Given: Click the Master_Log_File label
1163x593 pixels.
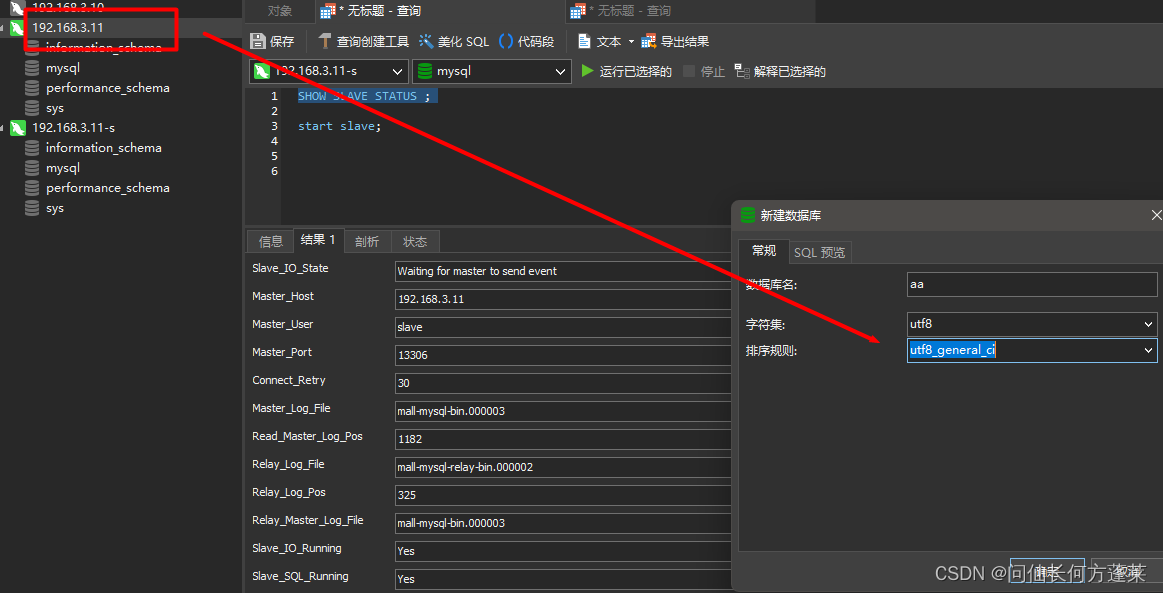Looking at the screenshot, I should click(291, 408).
